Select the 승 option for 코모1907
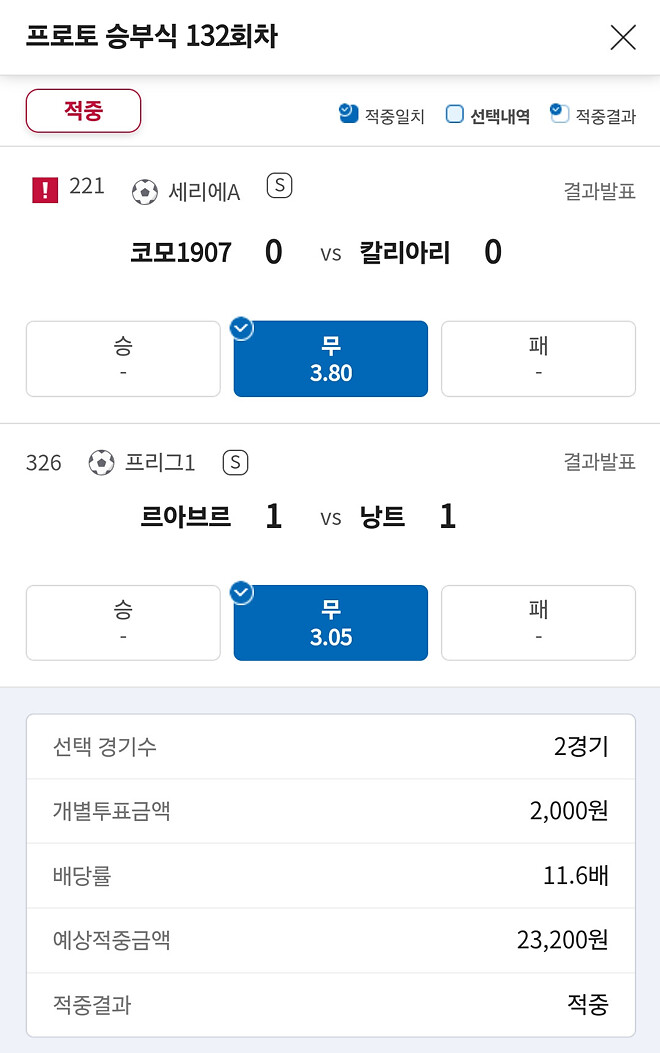660x1053 pixels. 122,358
